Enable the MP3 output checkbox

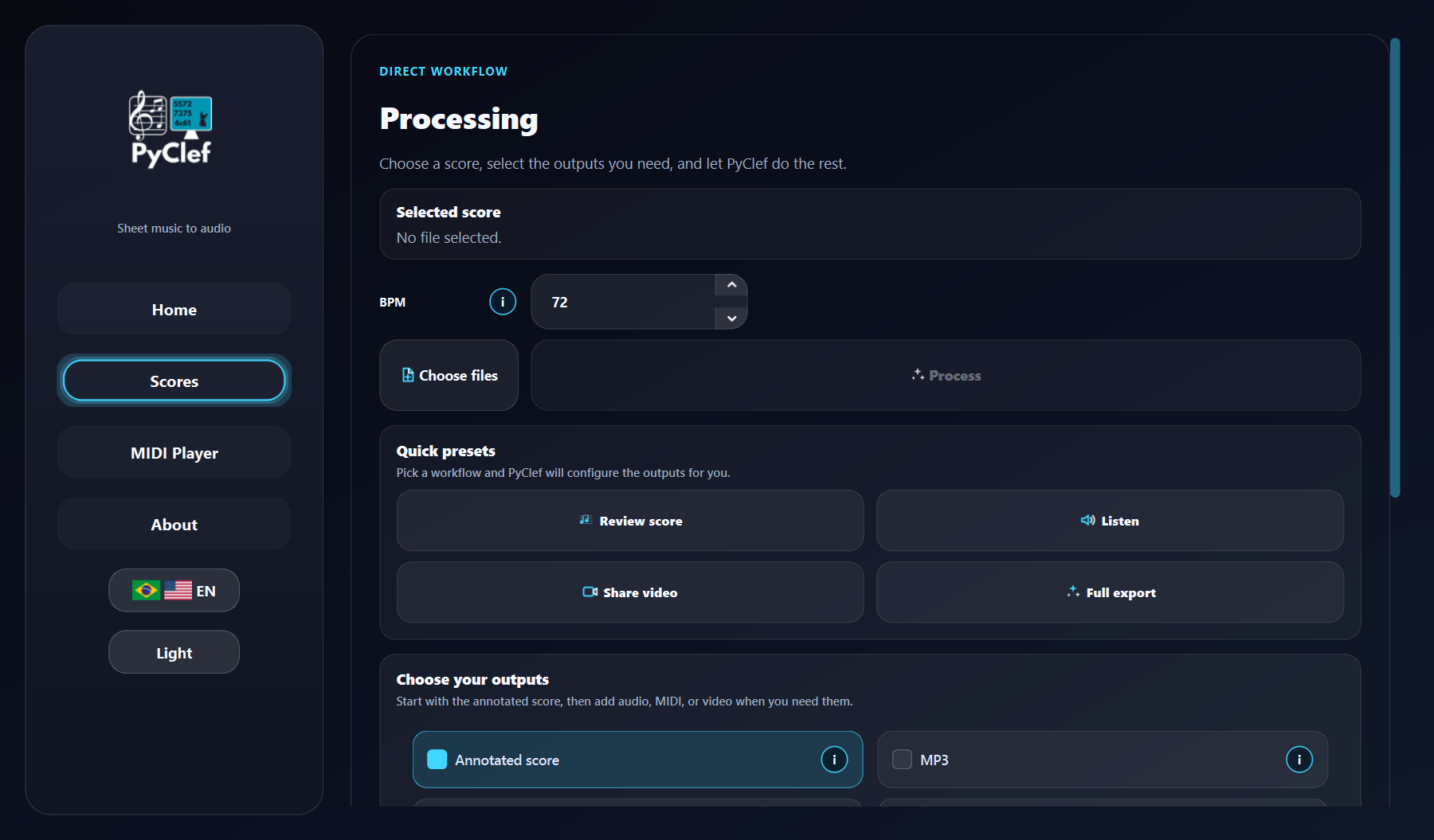(x=902, y=760)
